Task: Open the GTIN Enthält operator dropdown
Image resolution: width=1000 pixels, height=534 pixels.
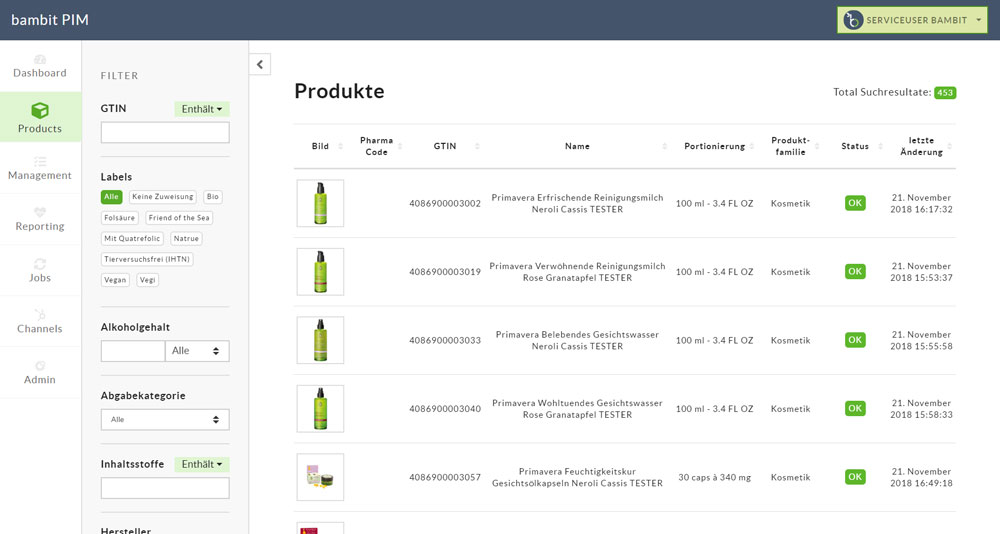Action: [202, 109]
